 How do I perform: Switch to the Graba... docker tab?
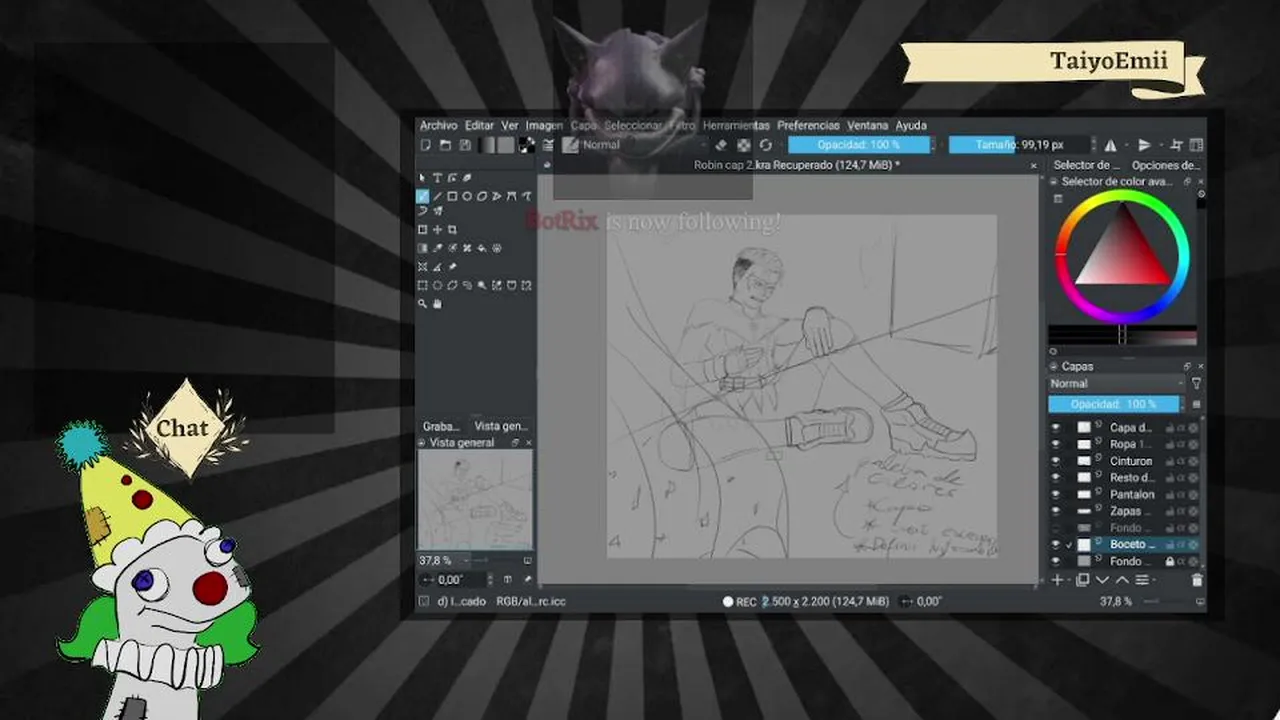(441, 426)
